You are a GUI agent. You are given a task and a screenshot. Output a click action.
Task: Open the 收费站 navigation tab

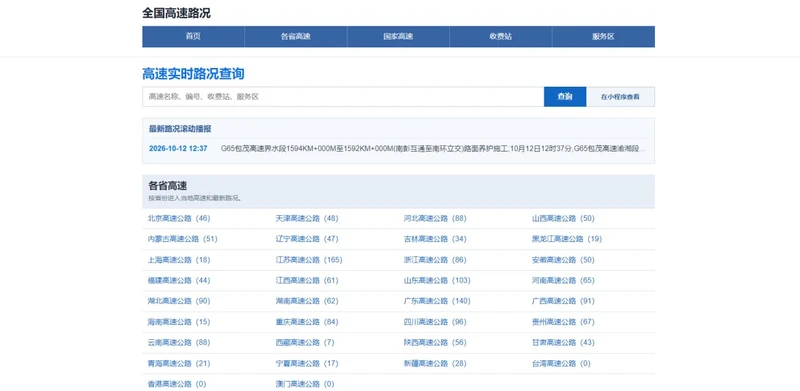[x=501, y=37]
